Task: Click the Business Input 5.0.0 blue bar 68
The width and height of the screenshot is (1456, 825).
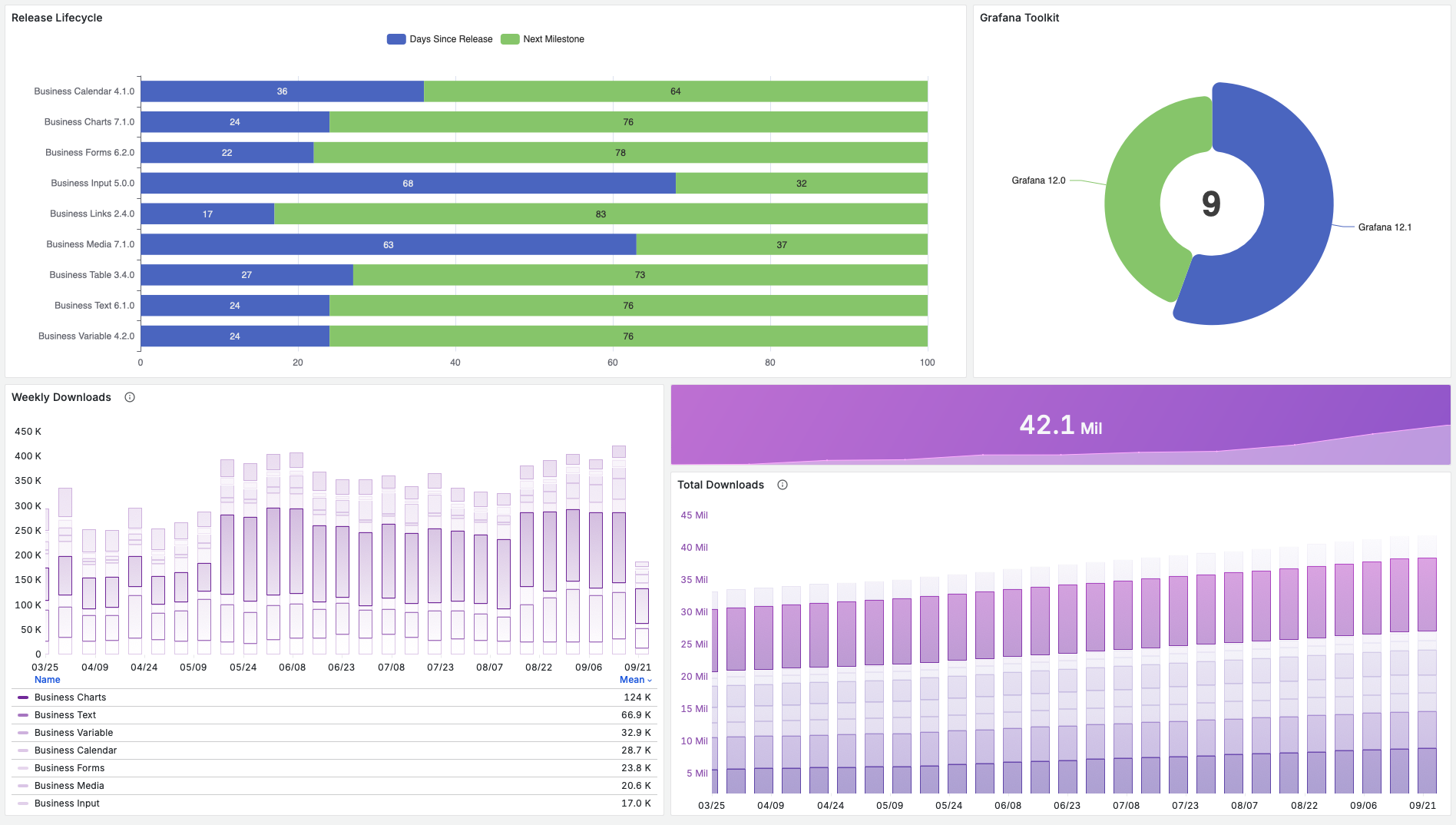Action: pos(408,184)
